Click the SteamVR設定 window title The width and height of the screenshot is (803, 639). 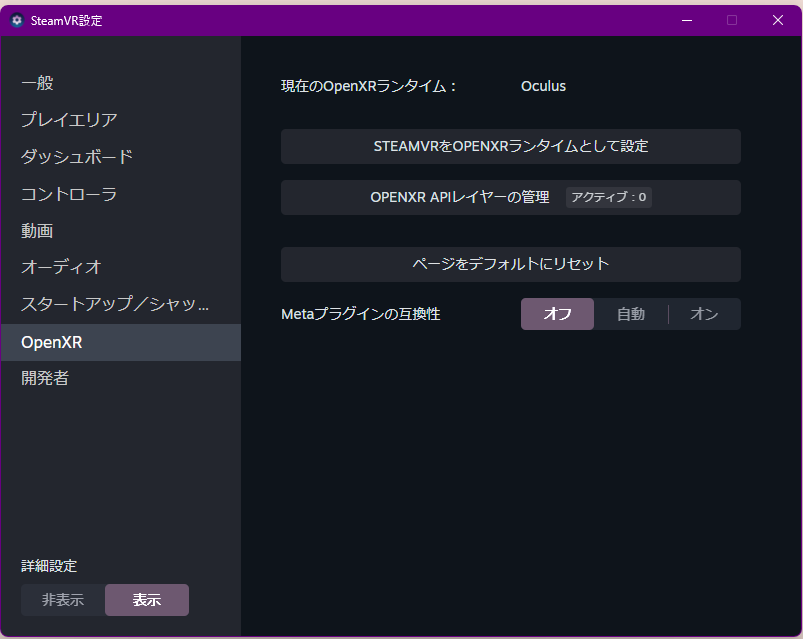(67, 20)
